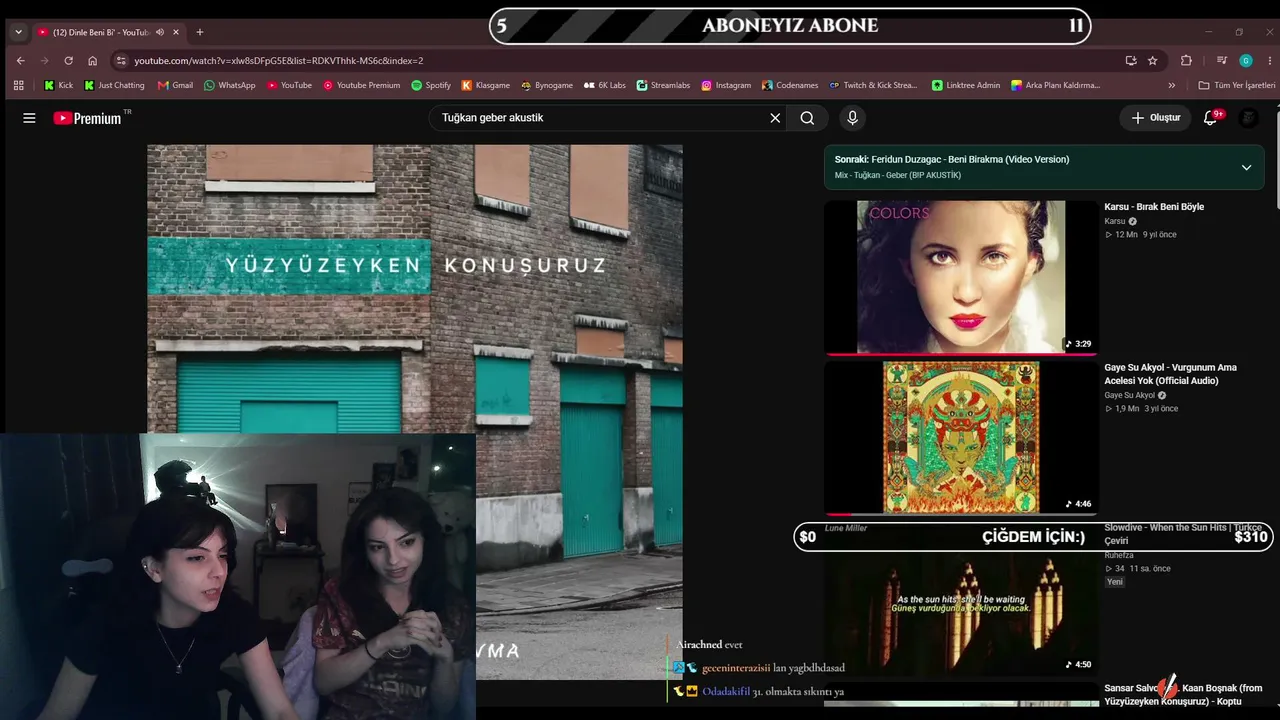Click the Mix - Tuğkan - Geber playlist text
Image resolution: width=1280 pixels, height=720 pixels.
pos(898,175)
